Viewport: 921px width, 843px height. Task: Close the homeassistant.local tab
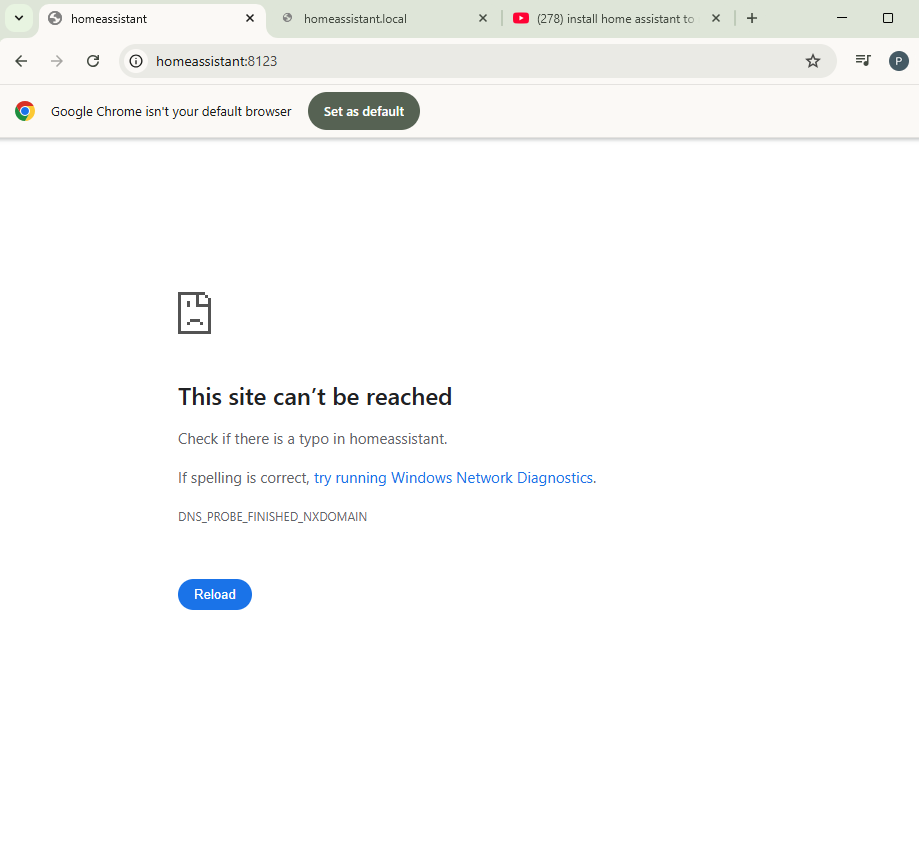click(x=483, y=18)
